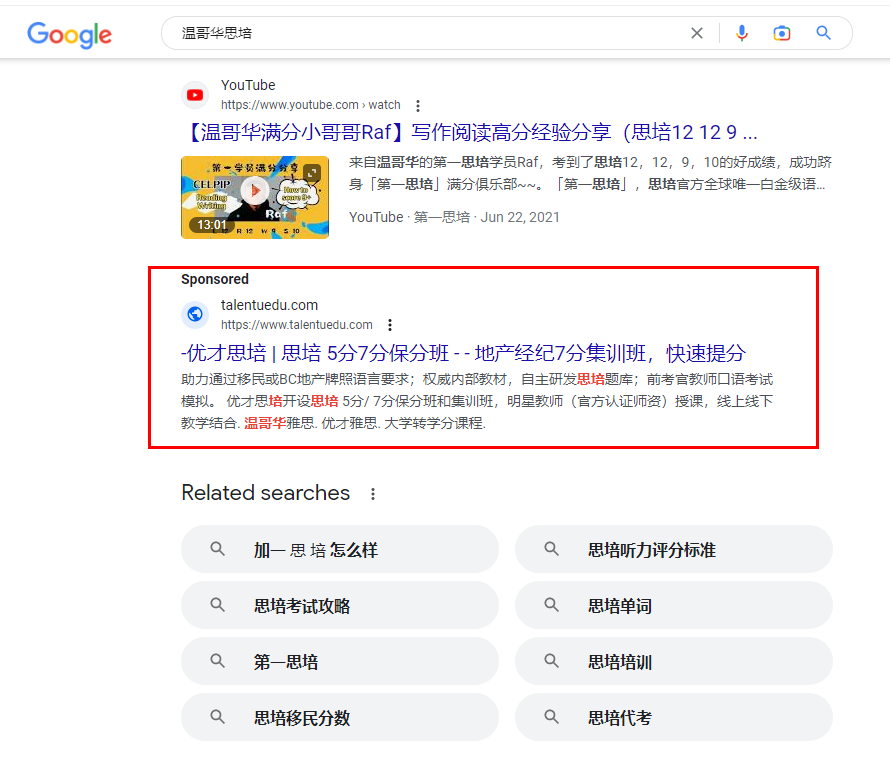Select related search 思培代考
The image size is (890, 762).
[673, 718]
